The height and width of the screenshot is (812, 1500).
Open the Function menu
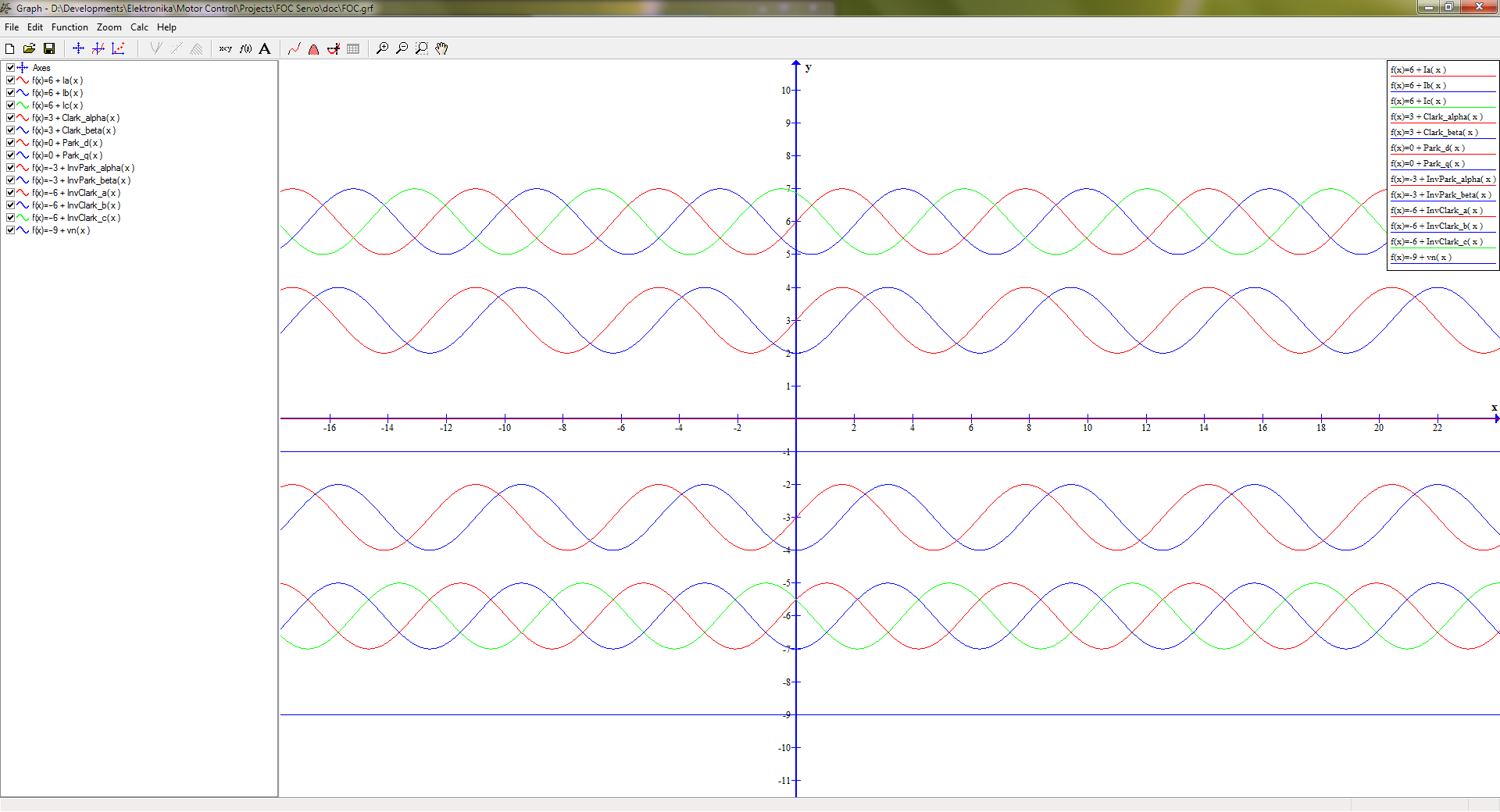coord(70,27)
